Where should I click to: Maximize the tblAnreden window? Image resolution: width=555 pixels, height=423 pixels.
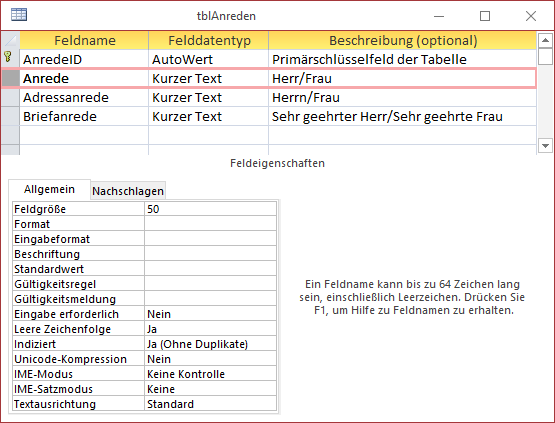tap(485, 16)
